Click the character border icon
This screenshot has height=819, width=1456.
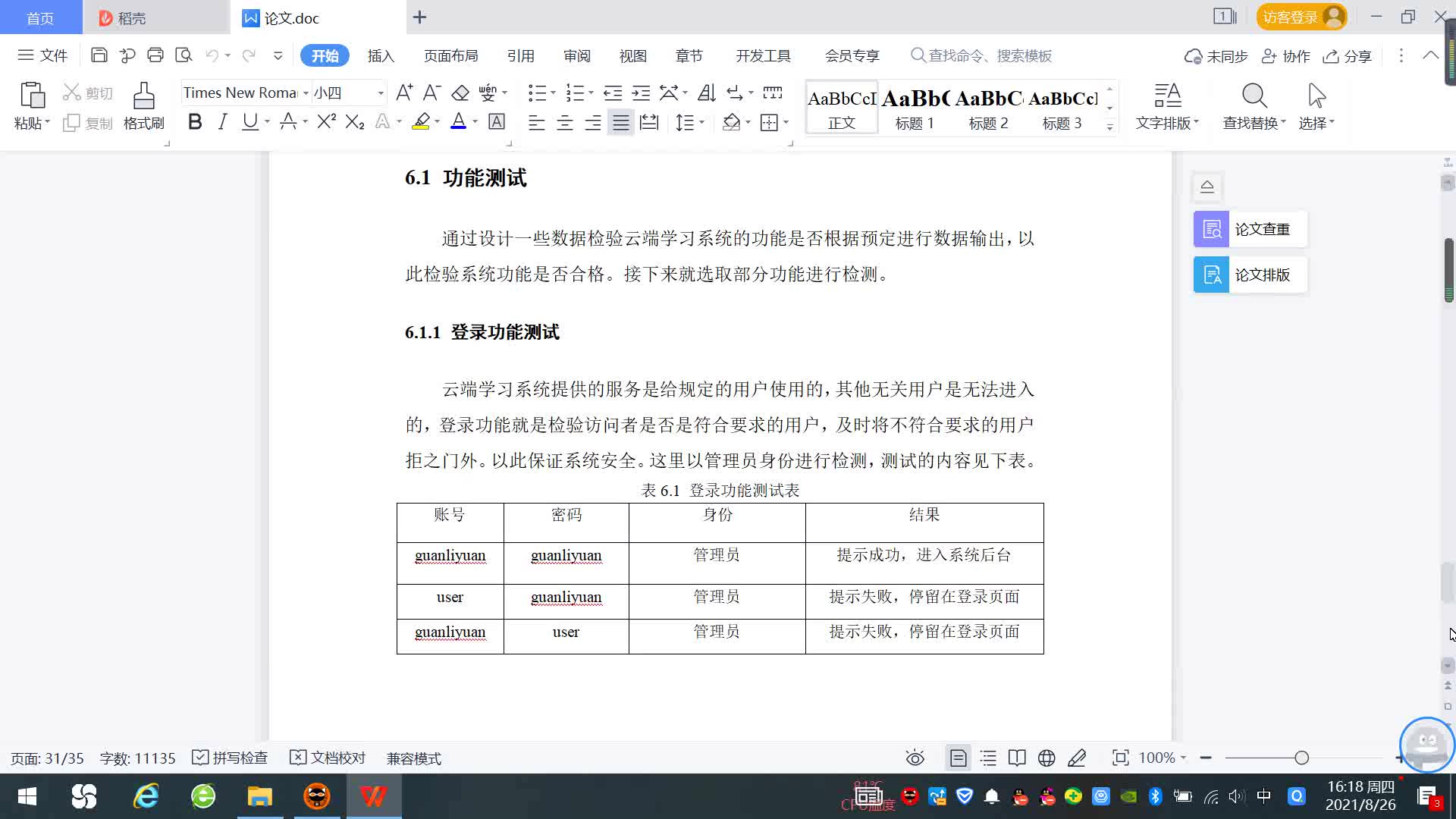(497, 121)
